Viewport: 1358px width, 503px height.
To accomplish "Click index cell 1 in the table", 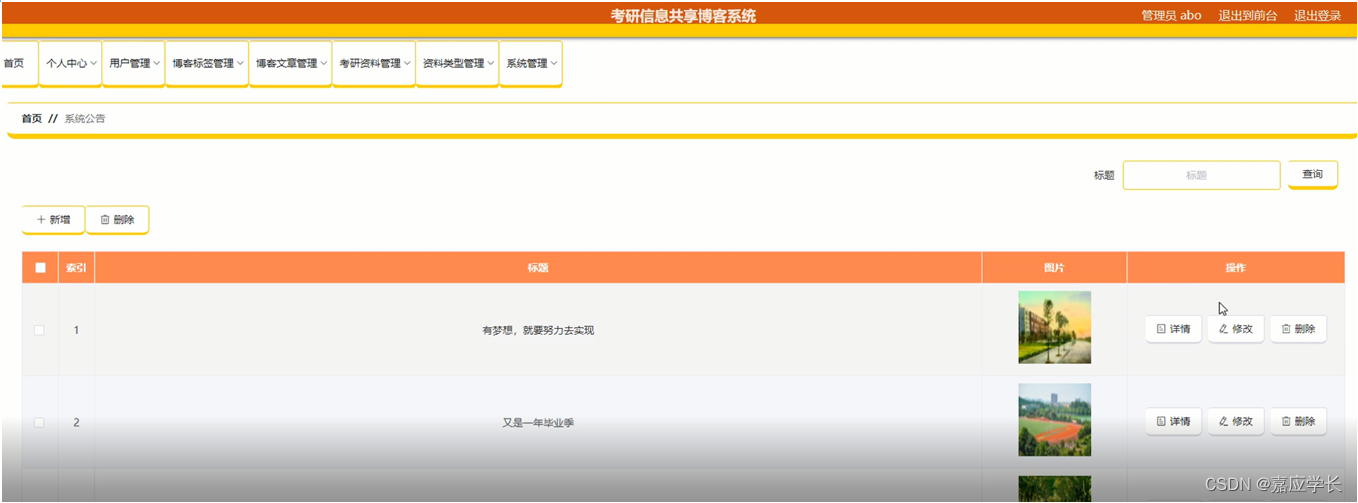I will [76, 330].
